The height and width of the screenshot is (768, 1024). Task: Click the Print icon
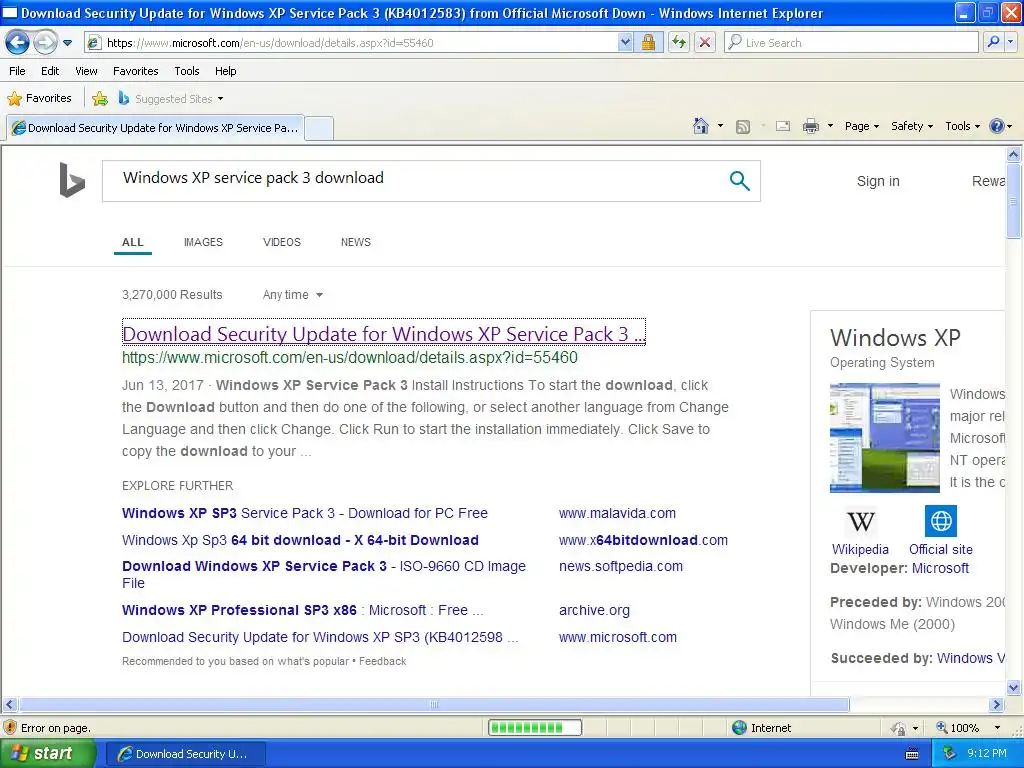(x=810, y=126)
